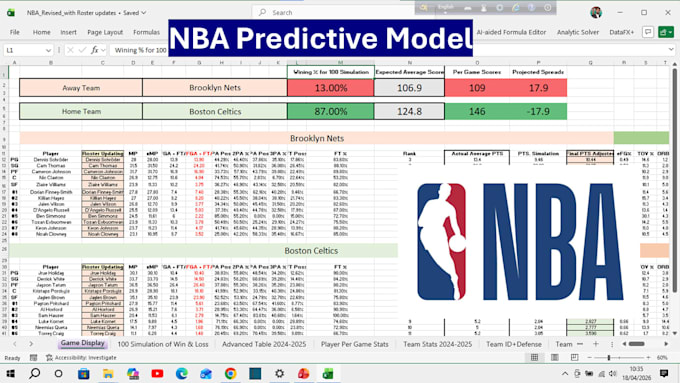Expand the formula bar chevron
The width and height of the screenshot is (680, 383).
(x=671, y=50)
